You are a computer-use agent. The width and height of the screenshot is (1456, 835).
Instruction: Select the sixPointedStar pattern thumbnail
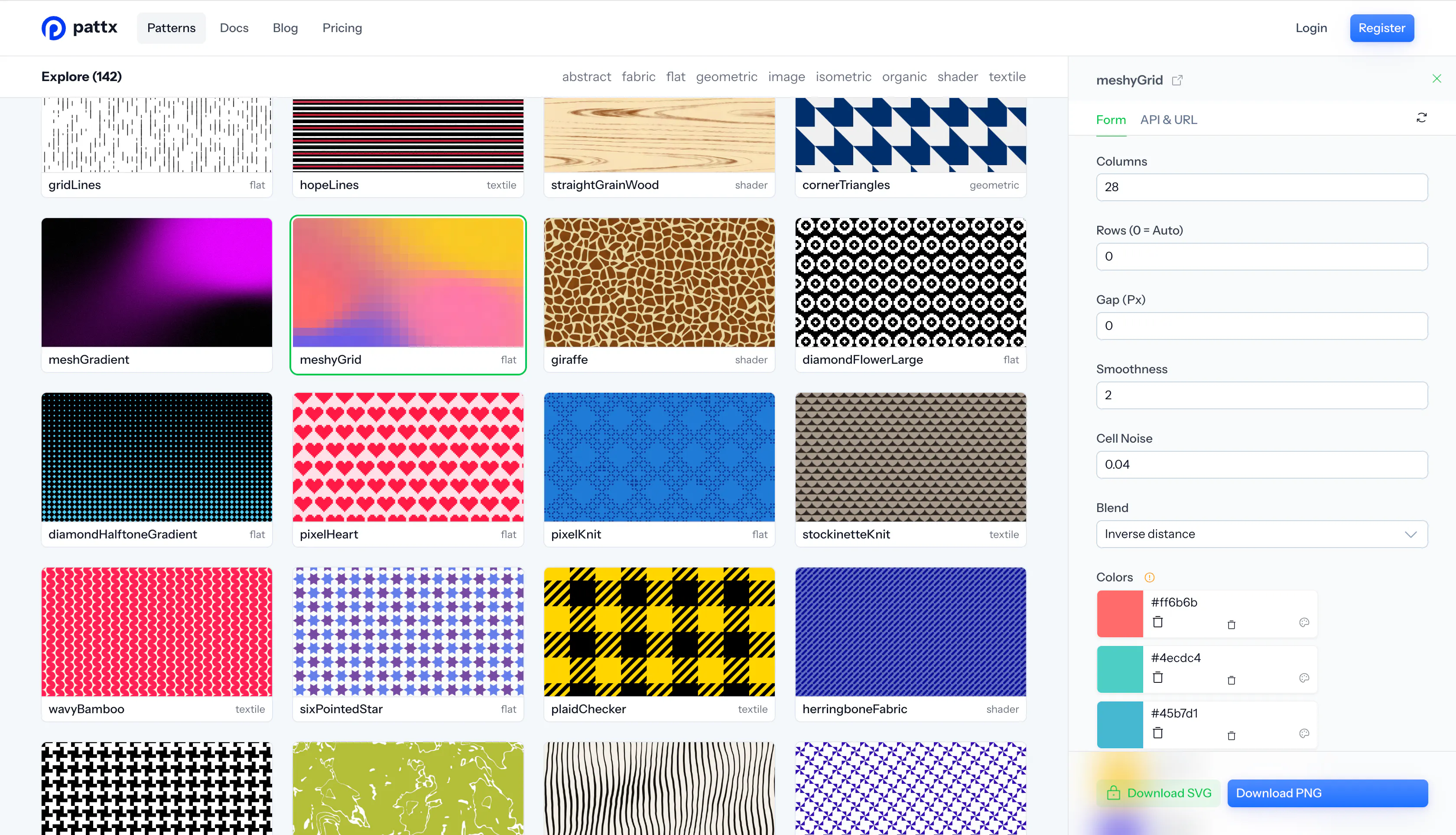(x=408, y=632)
